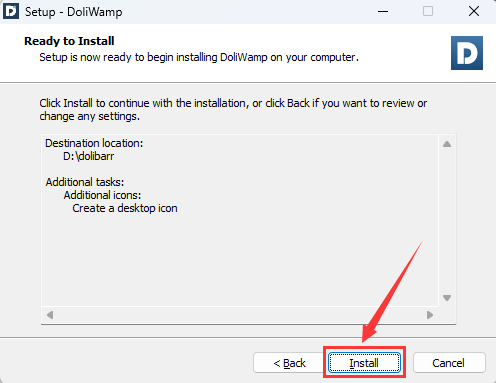This screenshot has width=496, height=383.
Task: Close the DoliWamp setup window
Action: click(474, 11)
